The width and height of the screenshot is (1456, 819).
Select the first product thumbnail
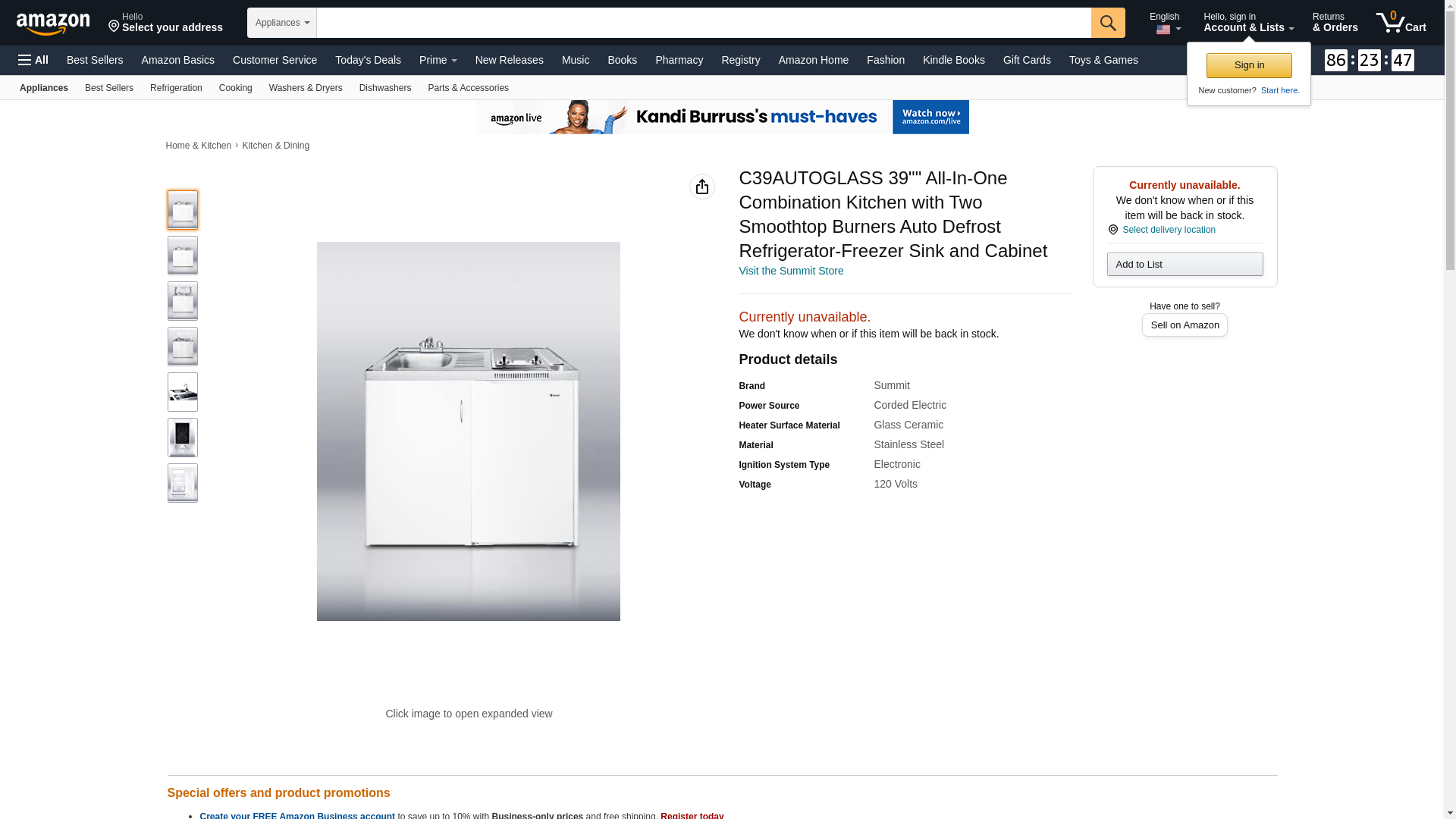[x=183, y=210]
